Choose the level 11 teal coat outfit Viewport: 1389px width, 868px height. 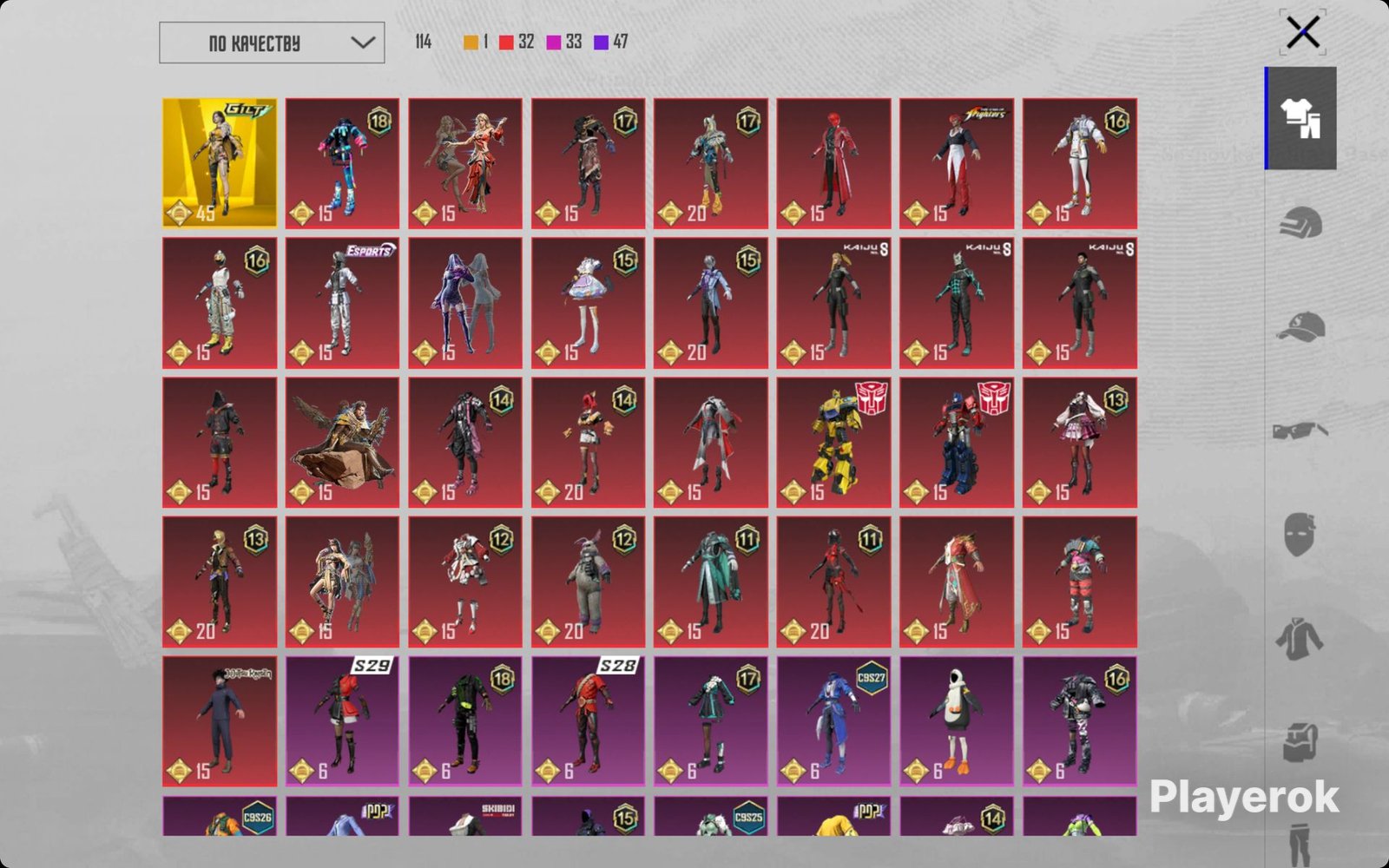[x=711, y=582]
